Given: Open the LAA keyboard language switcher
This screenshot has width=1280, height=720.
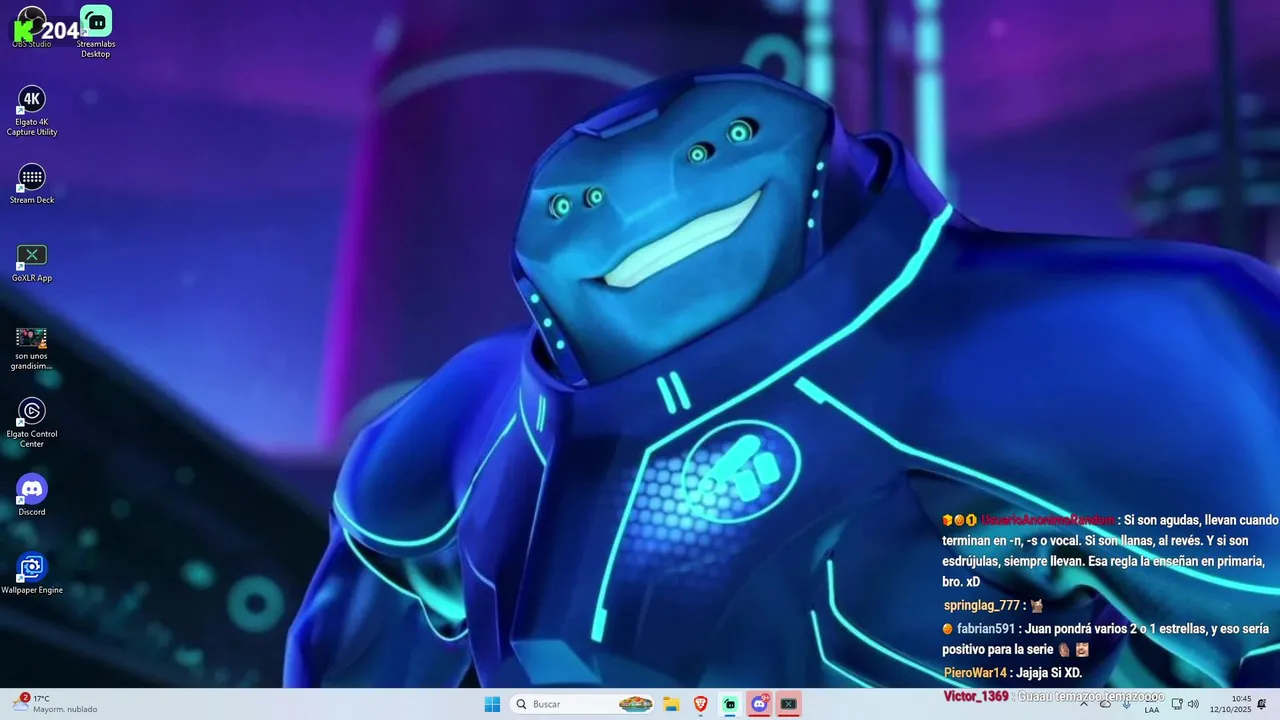Looking at the screenshot, I should (1152, 704).
